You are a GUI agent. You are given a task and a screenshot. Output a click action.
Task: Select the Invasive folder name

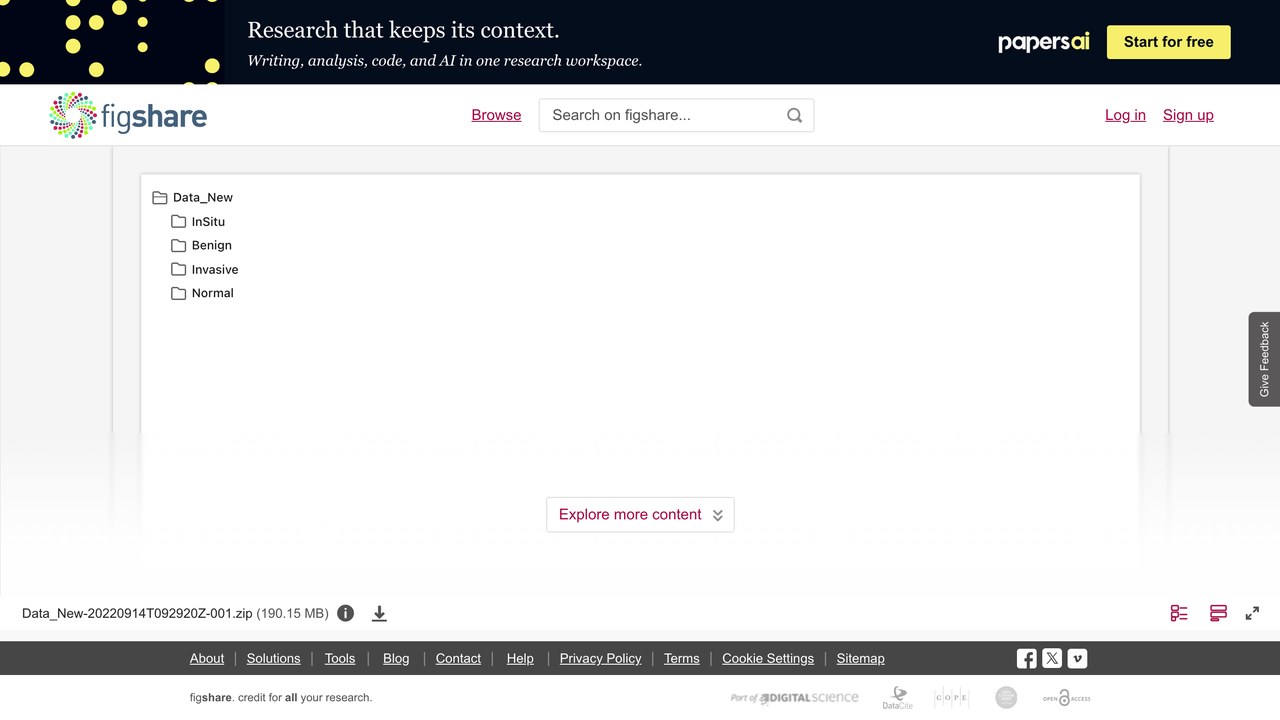[x=215, y=269]
